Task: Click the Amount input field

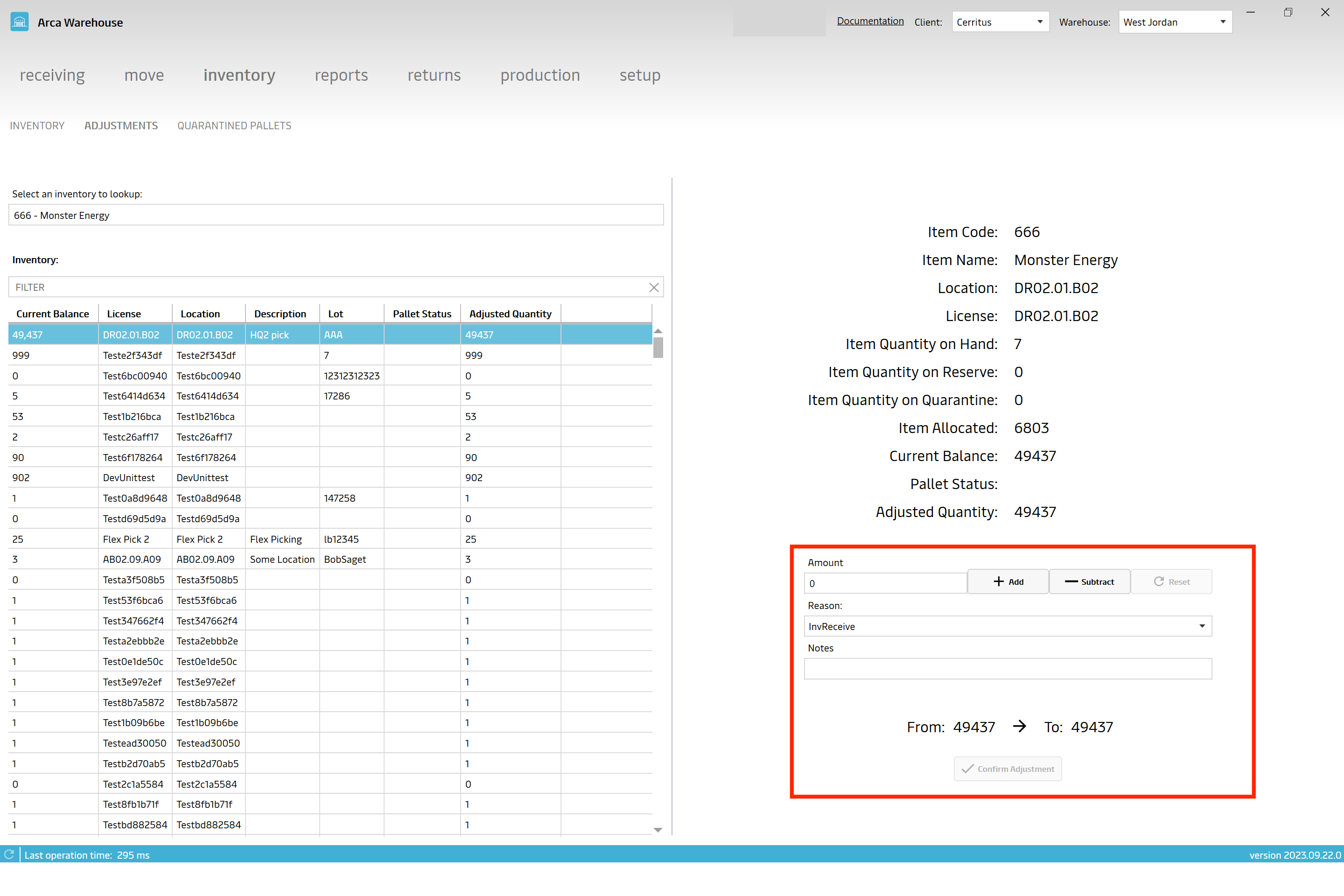Action: coord(884,581)
